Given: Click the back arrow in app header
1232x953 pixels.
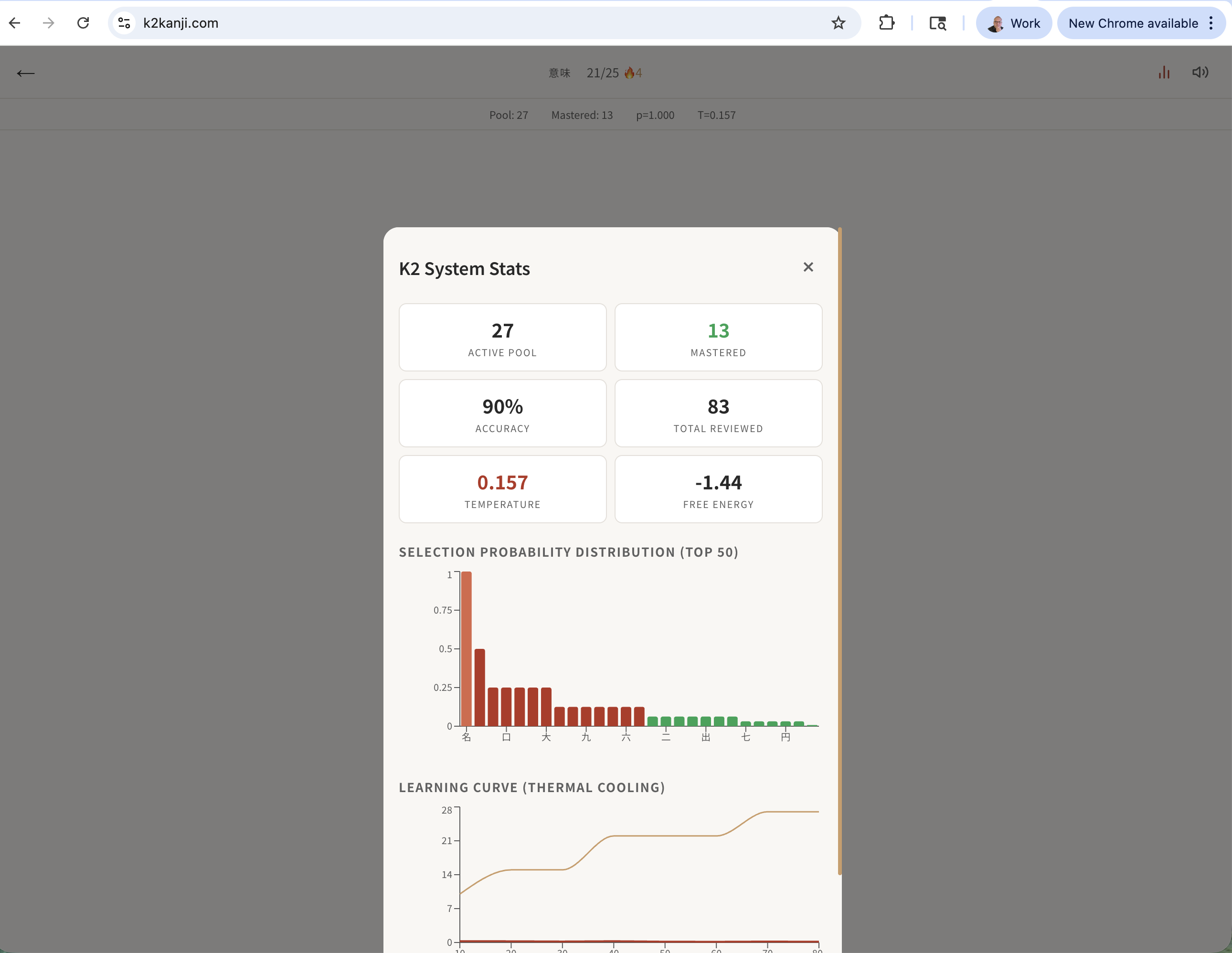Looking at the screenshot, I should coord(26,74).
